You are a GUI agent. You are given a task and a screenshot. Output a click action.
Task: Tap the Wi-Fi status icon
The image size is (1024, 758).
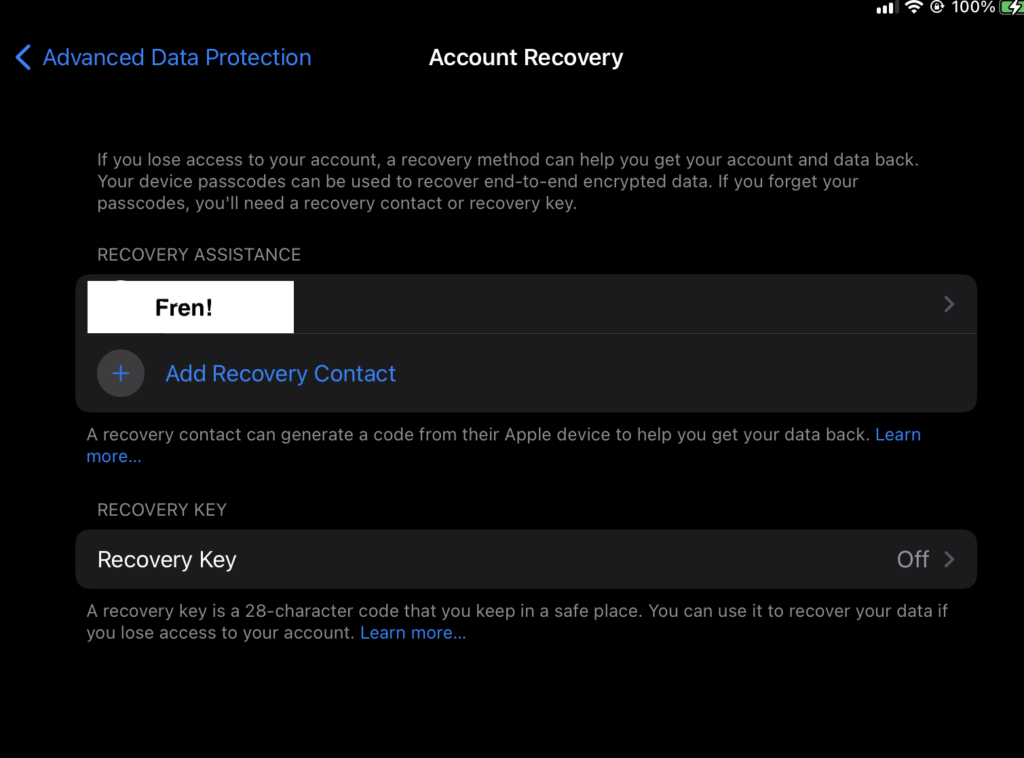[x=914, y=7]
